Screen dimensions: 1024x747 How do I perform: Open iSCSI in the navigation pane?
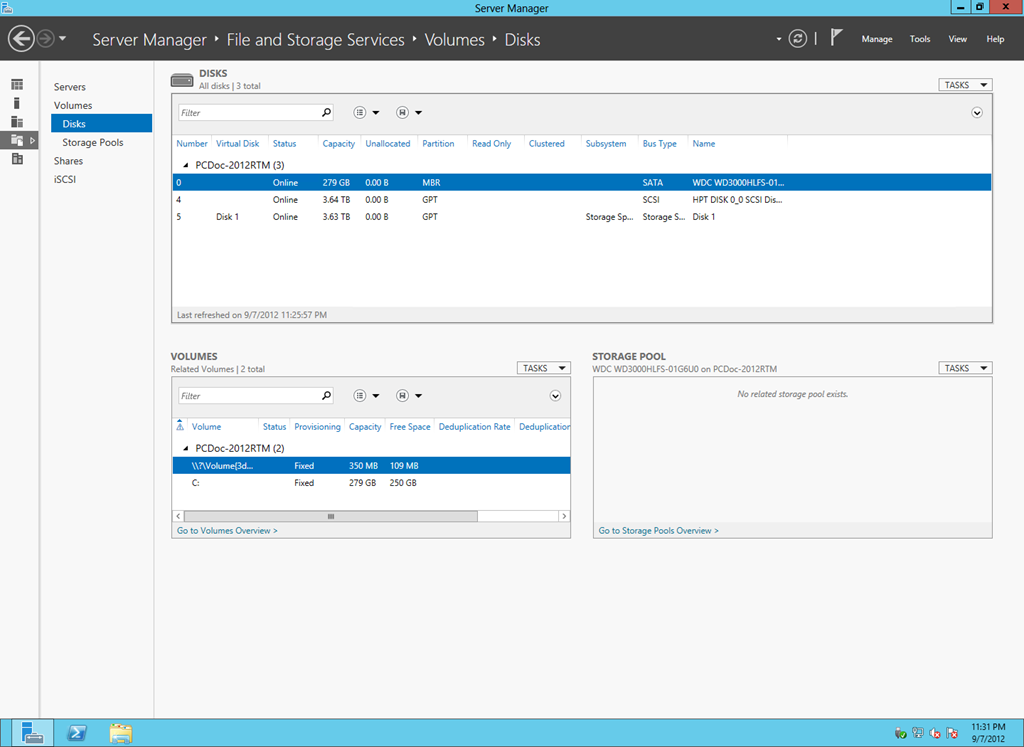tap(65, 179)
